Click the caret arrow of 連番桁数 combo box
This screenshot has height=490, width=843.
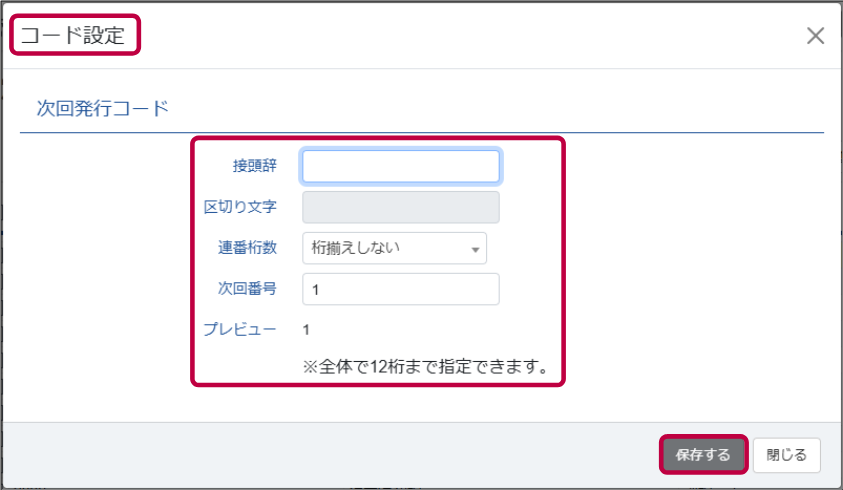coord(475,250)
